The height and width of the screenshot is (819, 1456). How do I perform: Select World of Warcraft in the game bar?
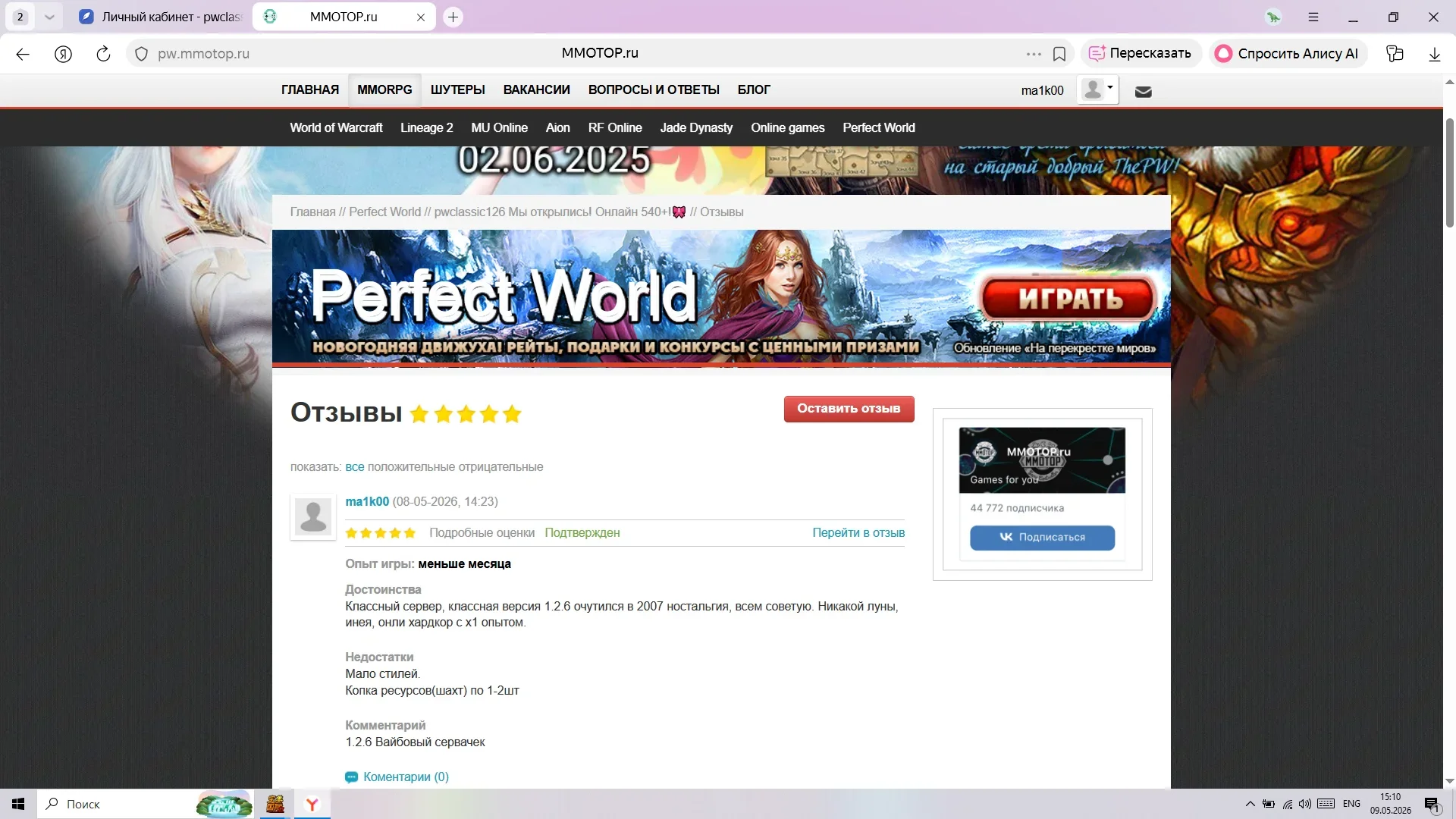pyautogui.click(x=336, y=127)
